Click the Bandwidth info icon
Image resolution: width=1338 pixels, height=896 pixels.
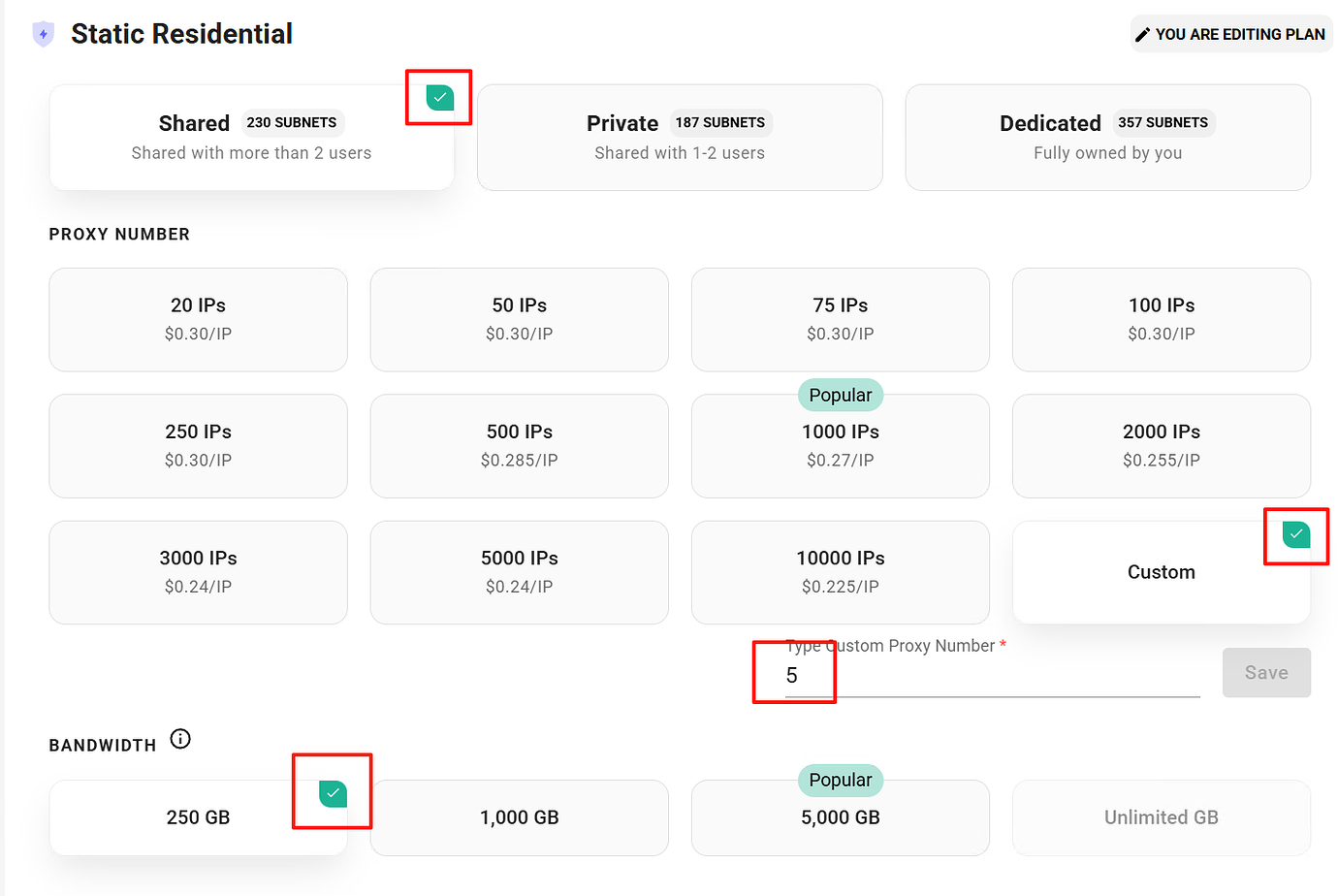[180, 740]
